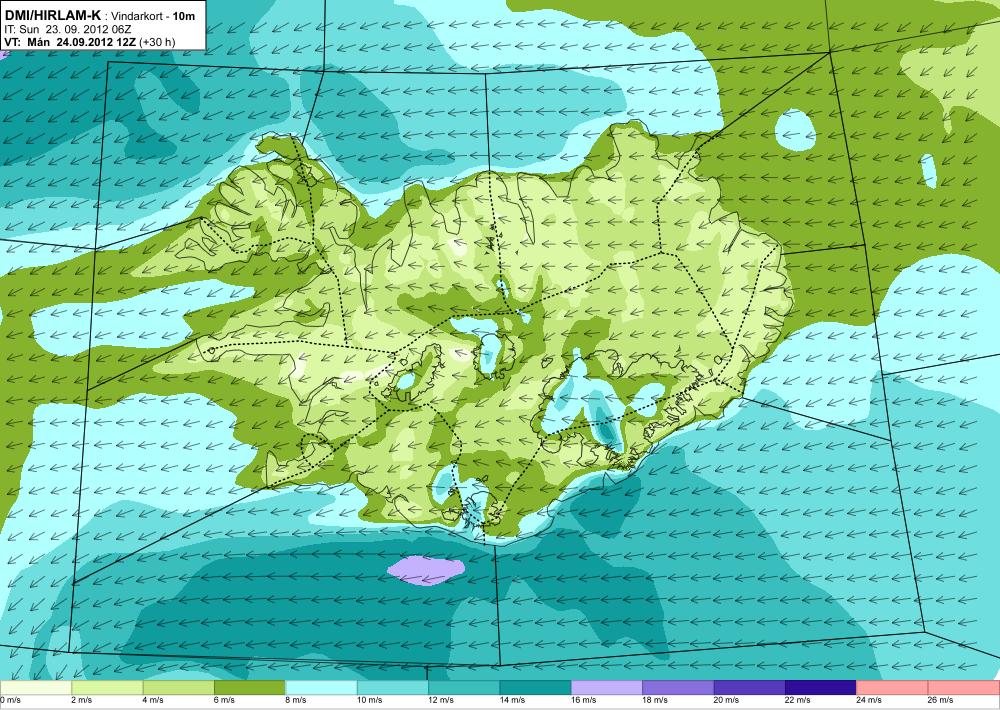Click the "10 m/s" legend label

(370, 700)
